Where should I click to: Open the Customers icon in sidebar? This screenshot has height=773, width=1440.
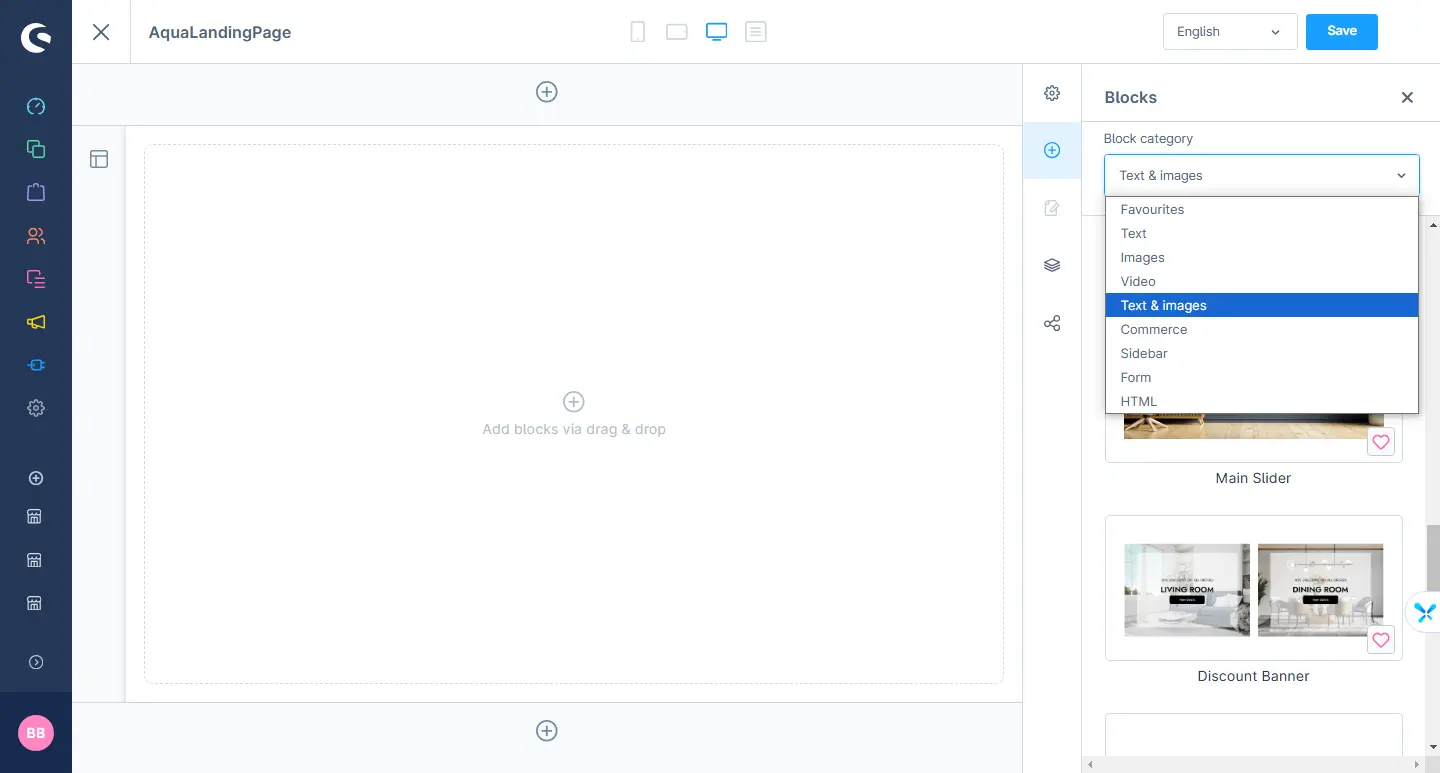(36, 236)
